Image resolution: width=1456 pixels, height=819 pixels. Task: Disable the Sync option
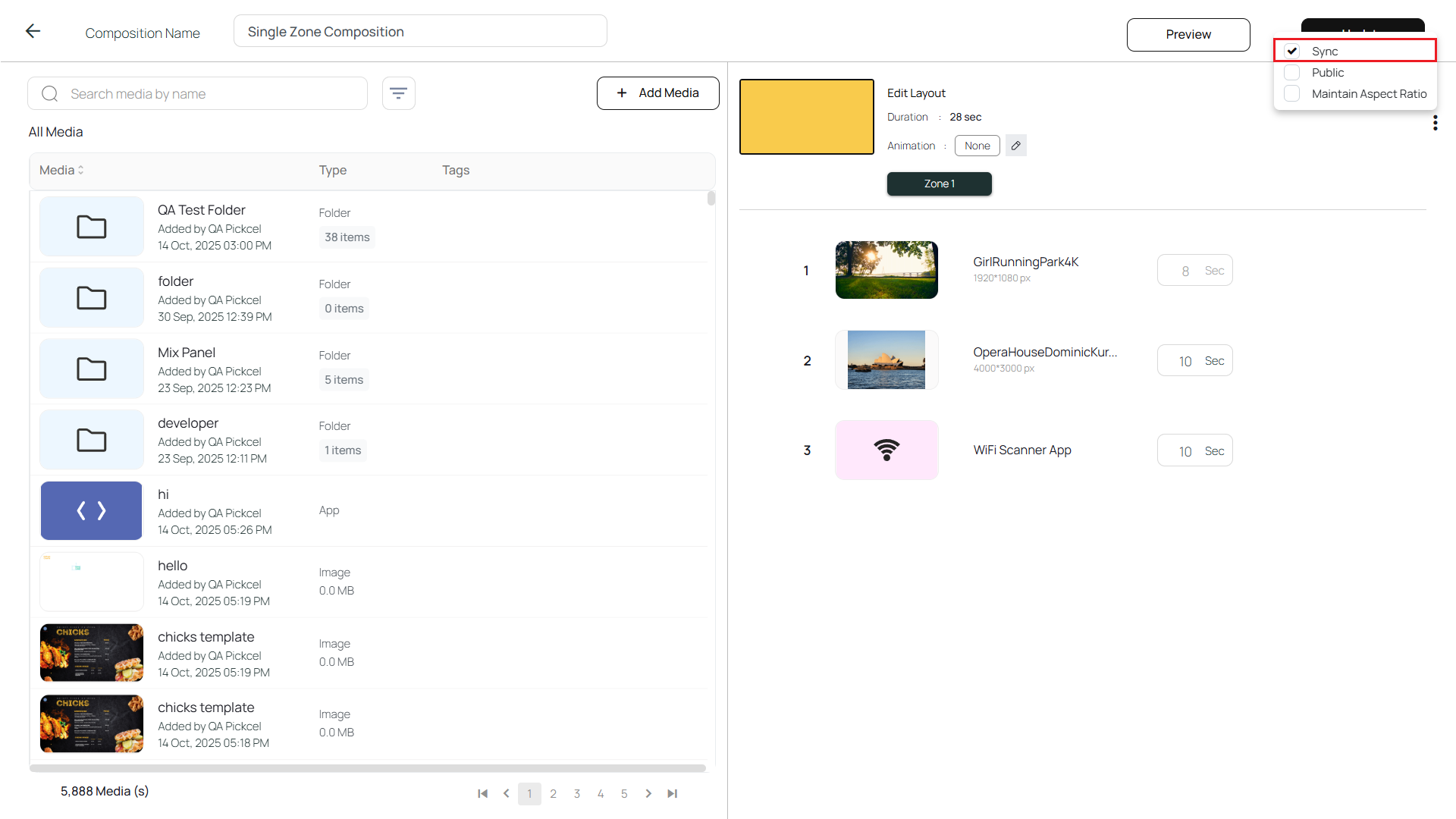[1292, 51]
